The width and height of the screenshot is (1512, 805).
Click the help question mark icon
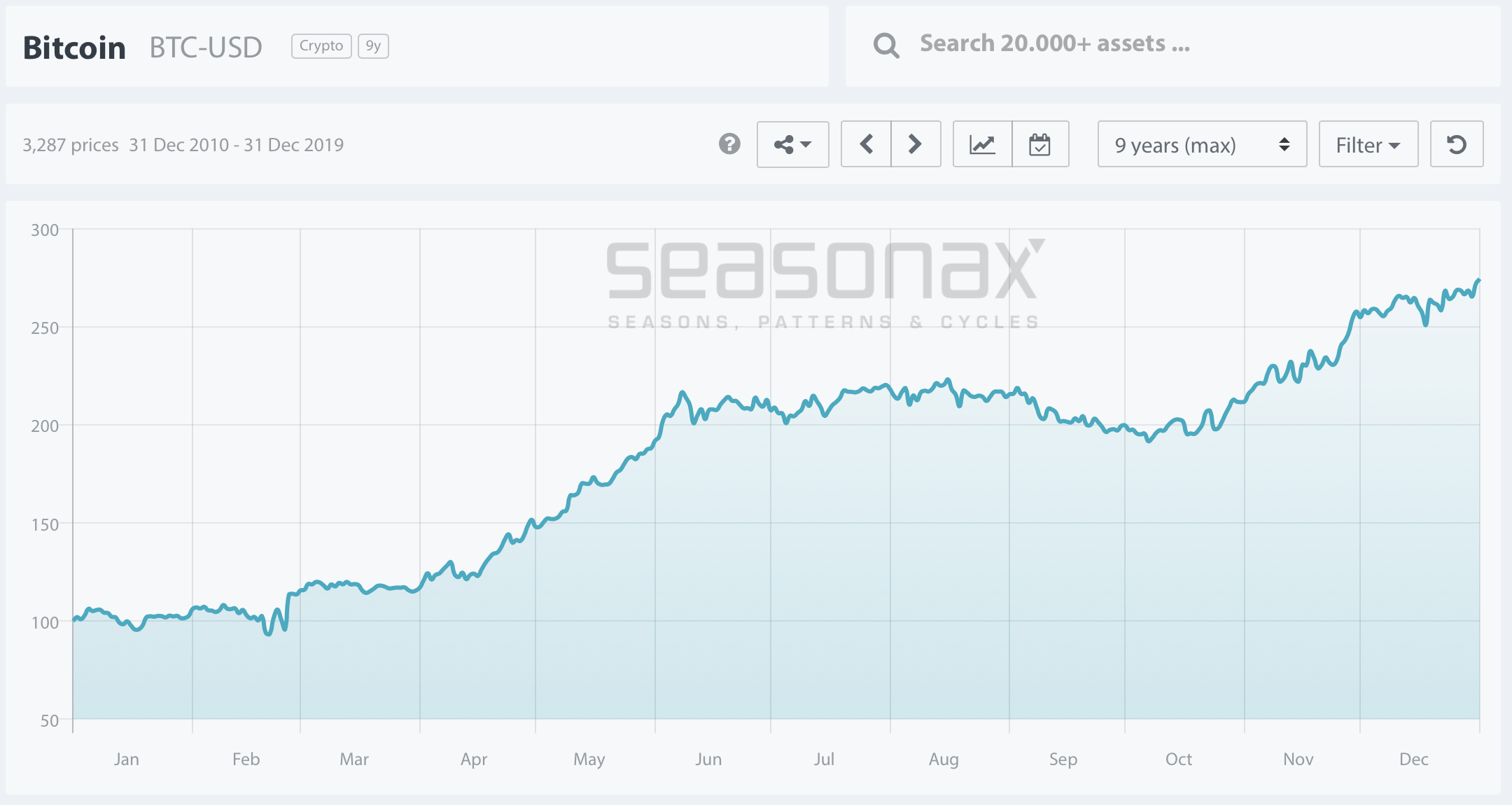coord(729,144)
